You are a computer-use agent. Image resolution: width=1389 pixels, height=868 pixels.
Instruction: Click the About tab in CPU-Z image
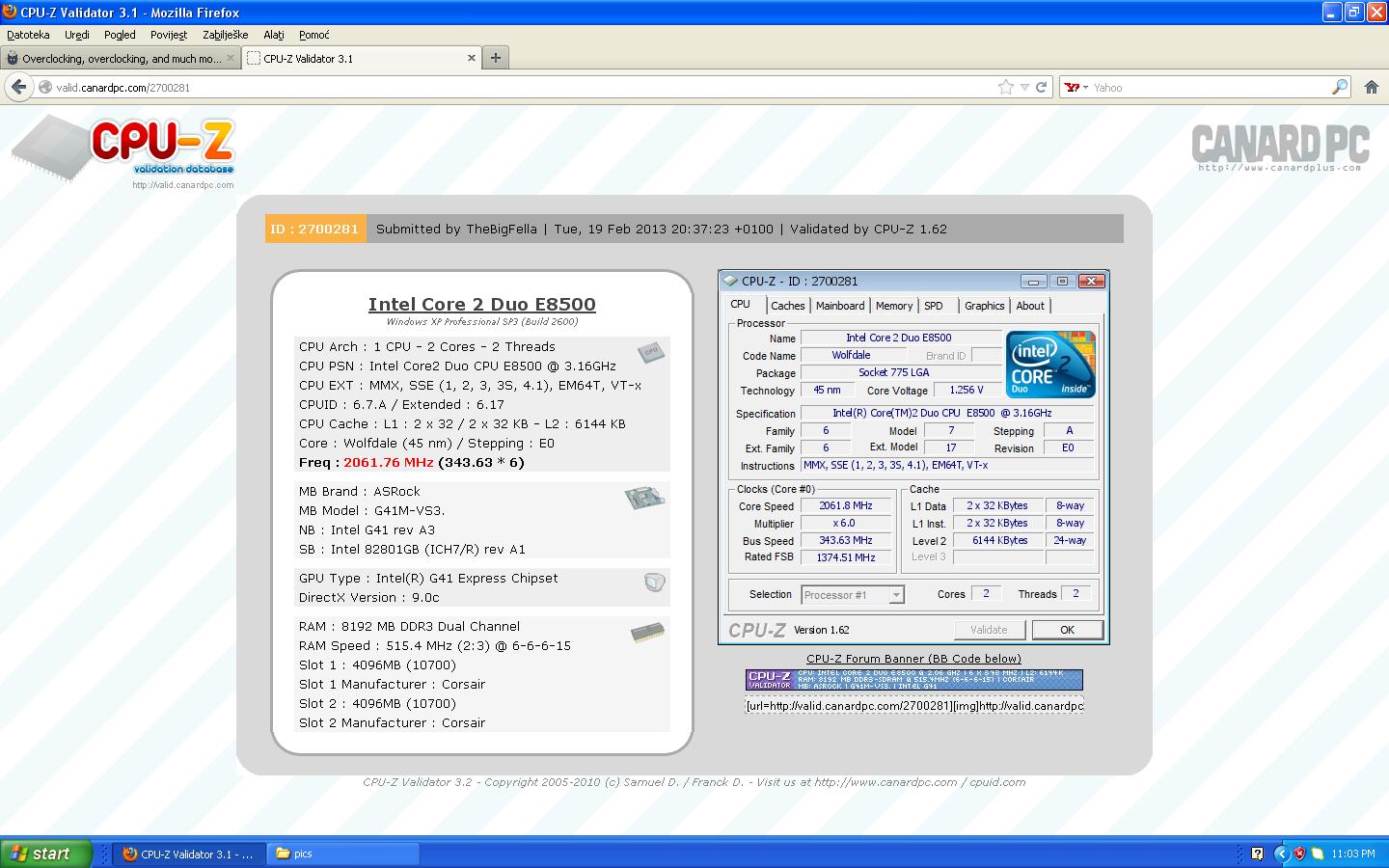1030,306
